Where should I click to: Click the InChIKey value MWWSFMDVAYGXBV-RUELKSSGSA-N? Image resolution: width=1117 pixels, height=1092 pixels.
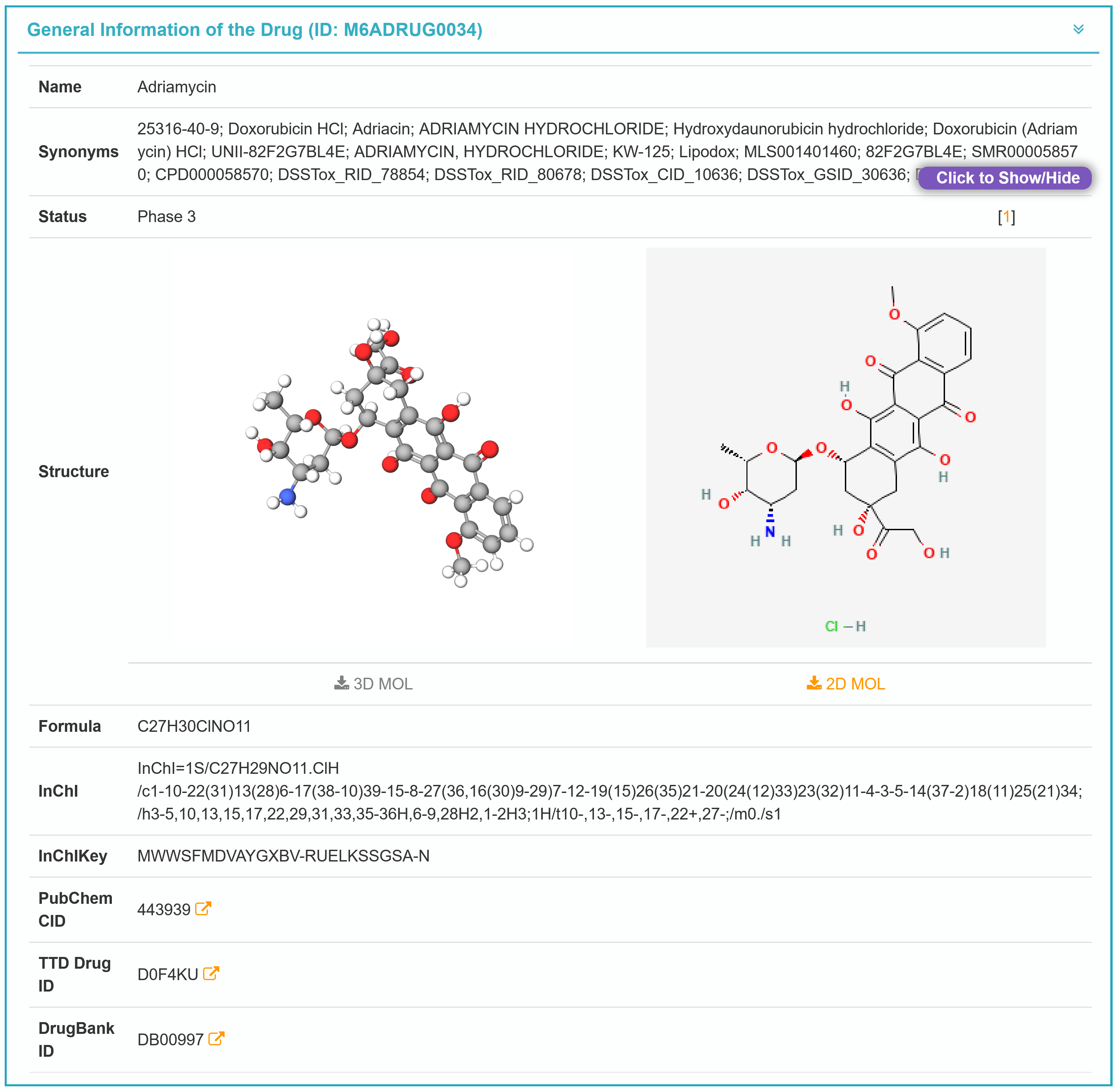(283, 856)
